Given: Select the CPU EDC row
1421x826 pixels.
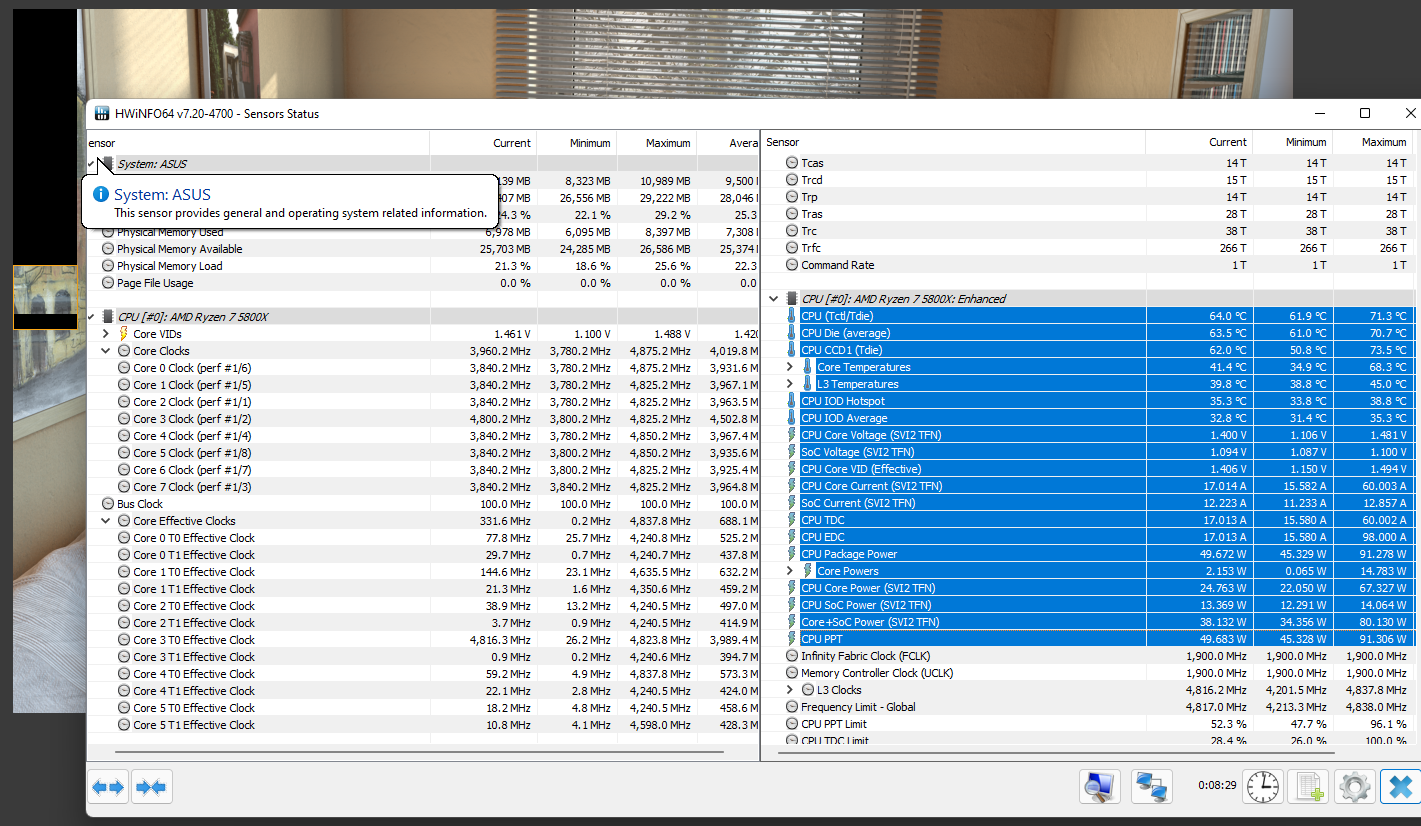Looking at the screenshot, I should click(x=1090, y=537).
